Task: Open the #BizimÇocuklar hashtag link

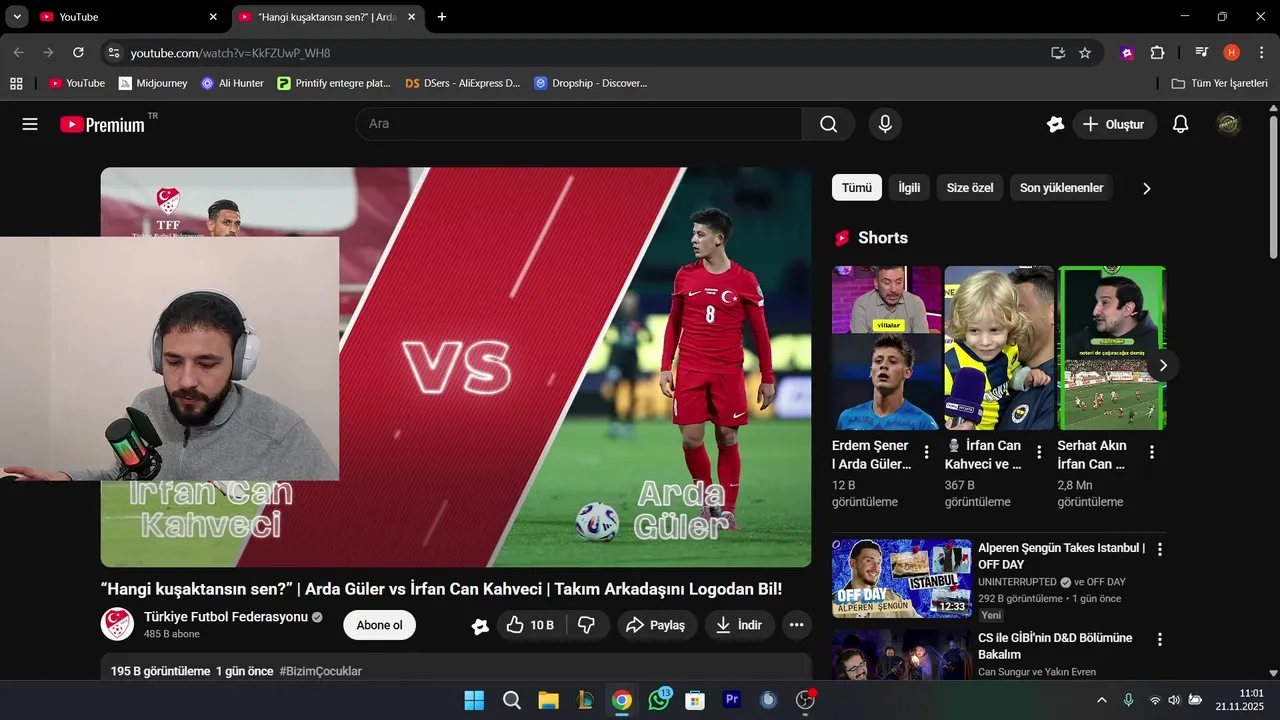Action: point(320,671)
